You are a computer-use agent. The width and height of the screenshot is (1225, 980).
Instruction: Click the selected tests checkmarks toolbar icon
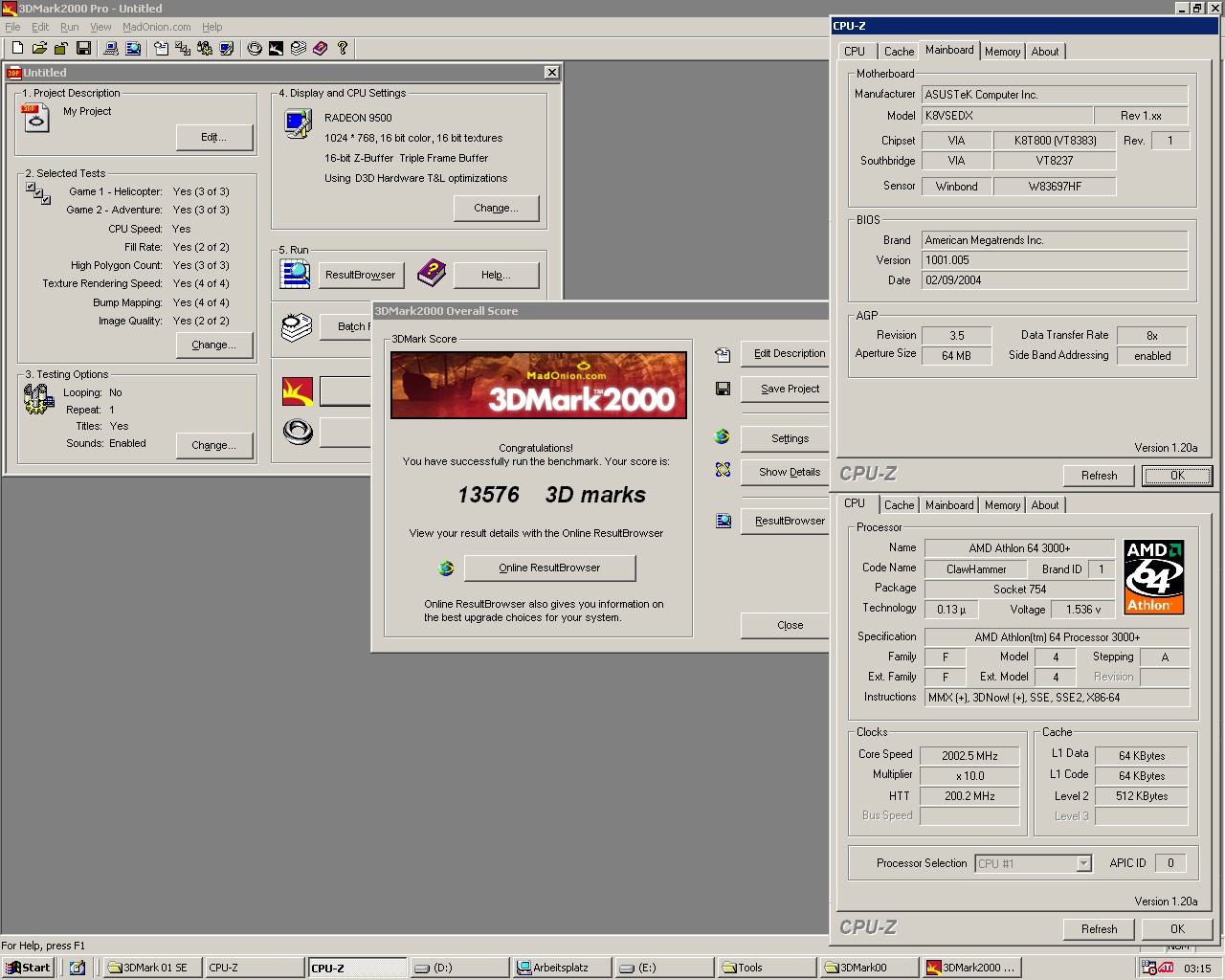point(183,48)
